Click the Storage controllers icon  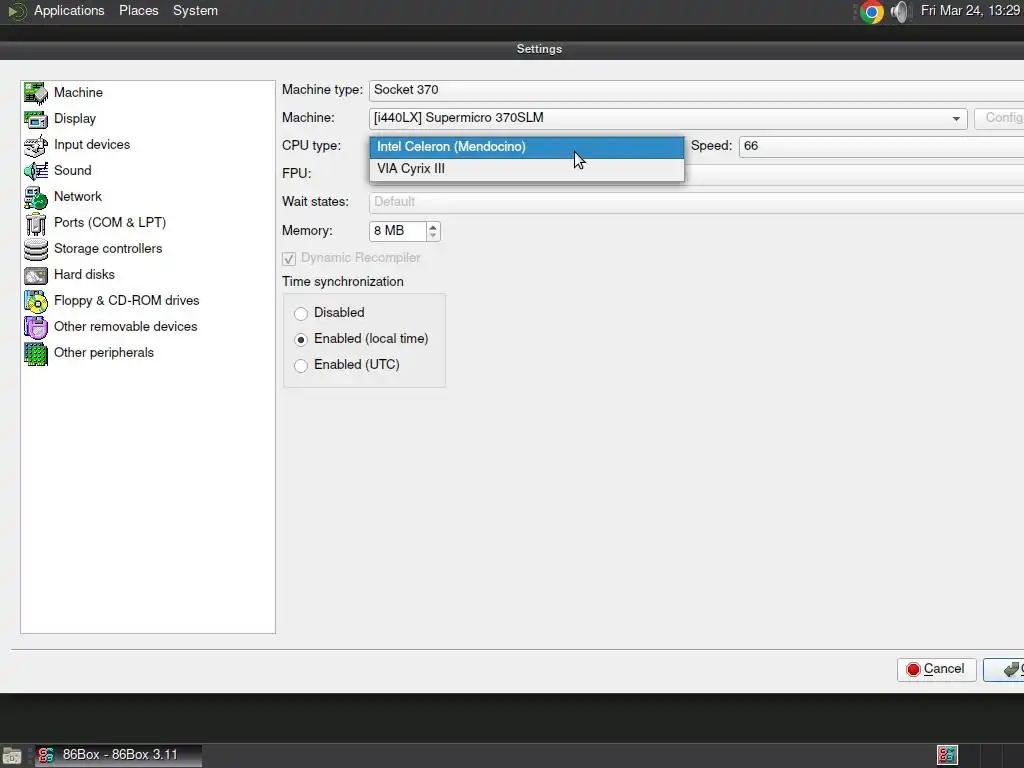pos(36,249)
